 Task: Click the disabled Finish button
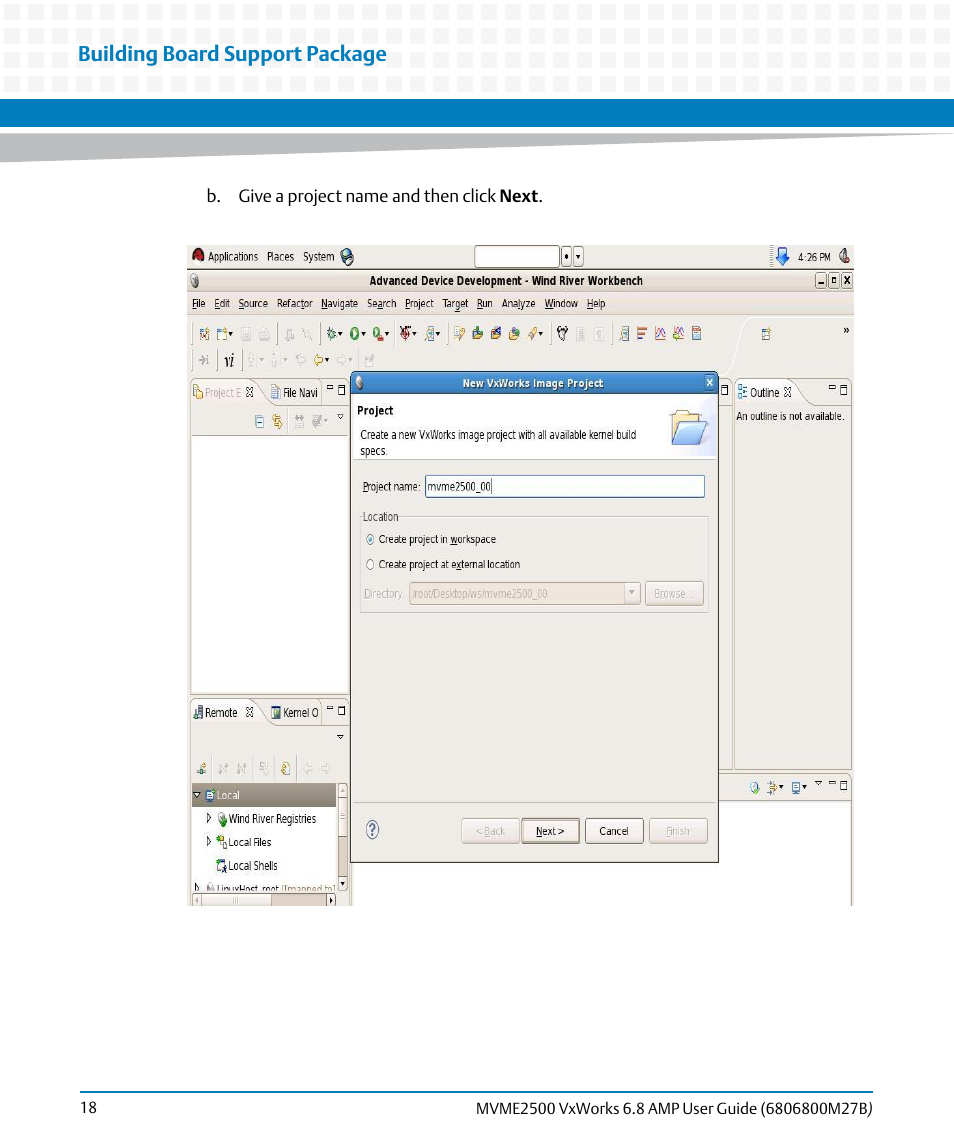pyautogui.click(x=678, y=831)
